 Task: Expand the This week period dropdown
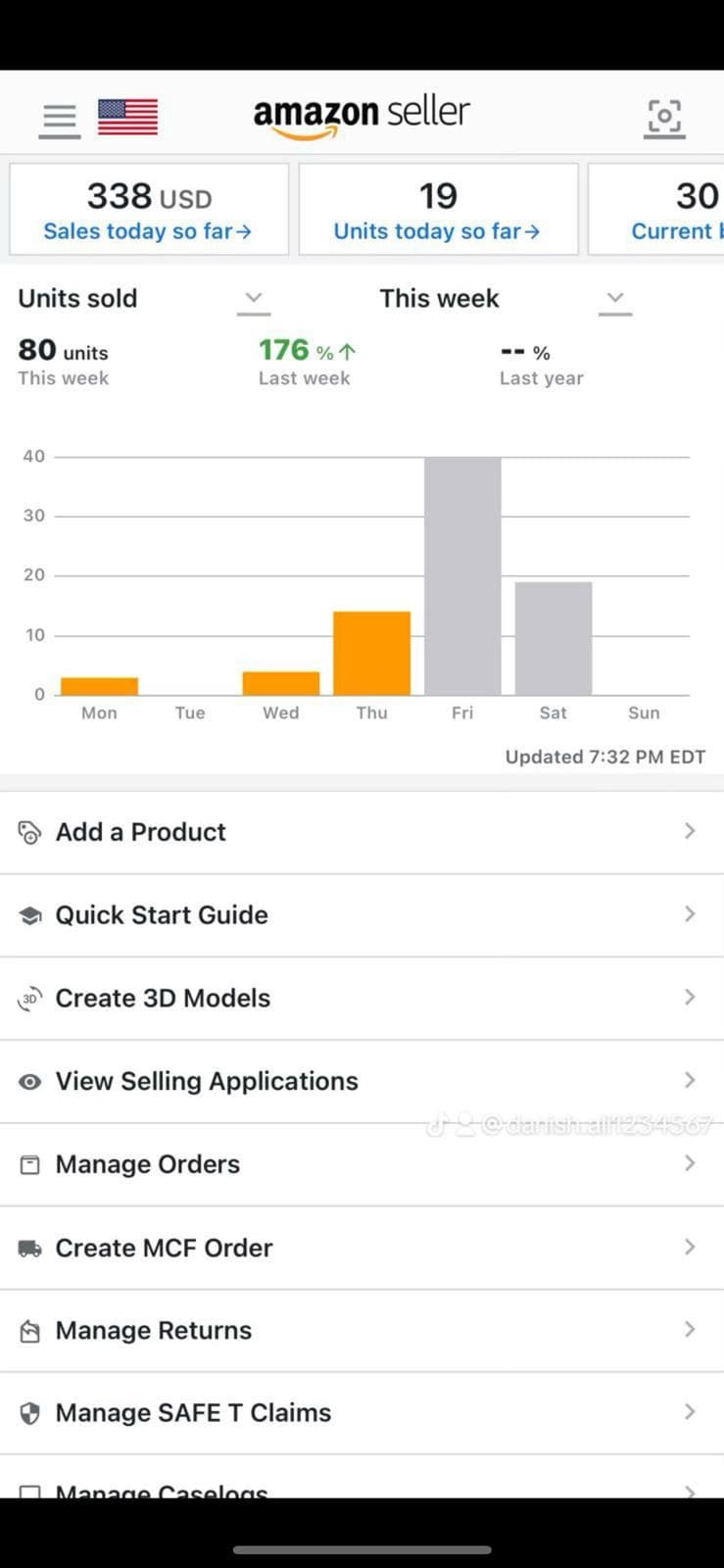615,299
